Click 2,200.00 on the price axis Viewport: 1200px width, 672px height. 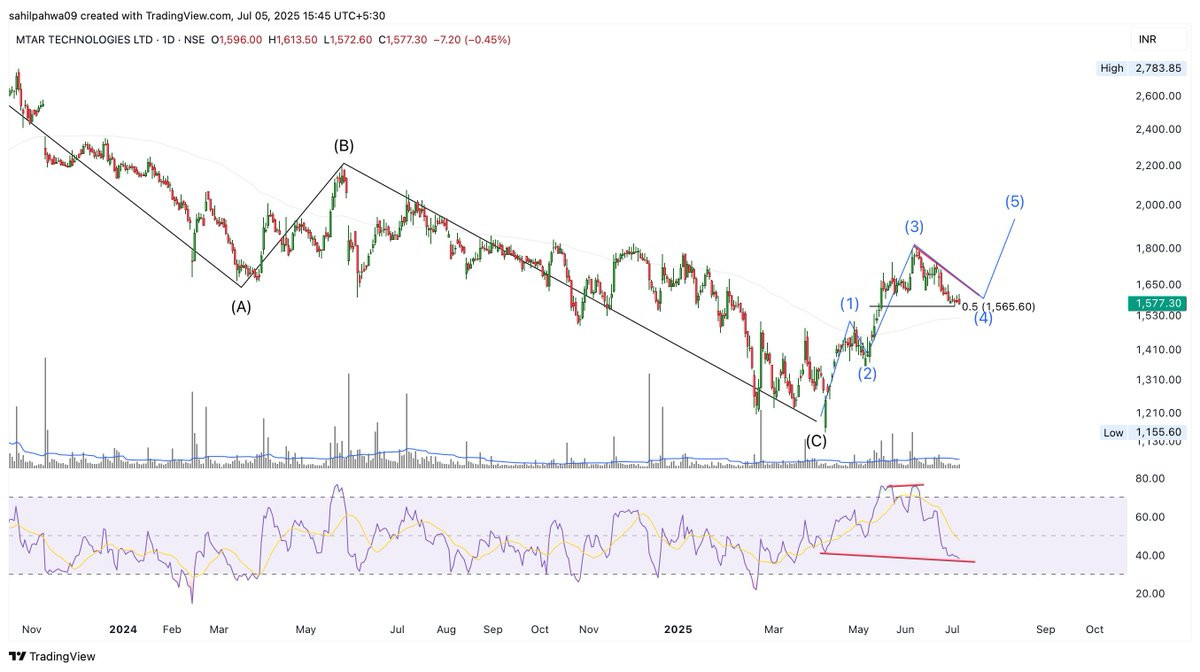coord(1160,165)
